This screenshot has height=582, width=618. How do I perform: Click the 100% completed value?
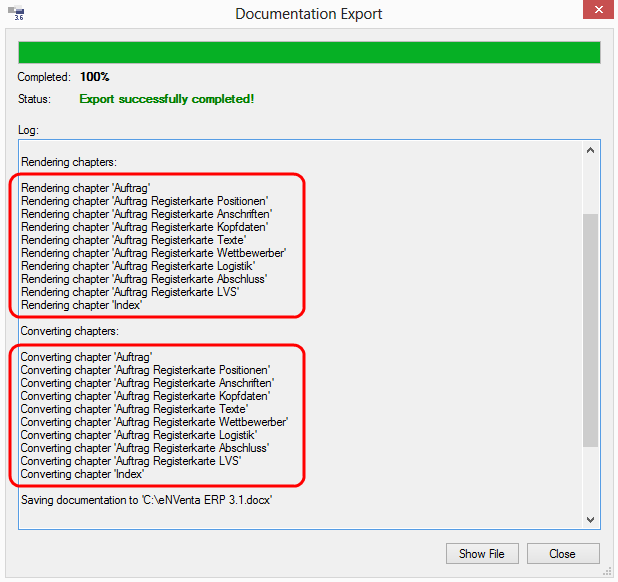pos(95,77)
